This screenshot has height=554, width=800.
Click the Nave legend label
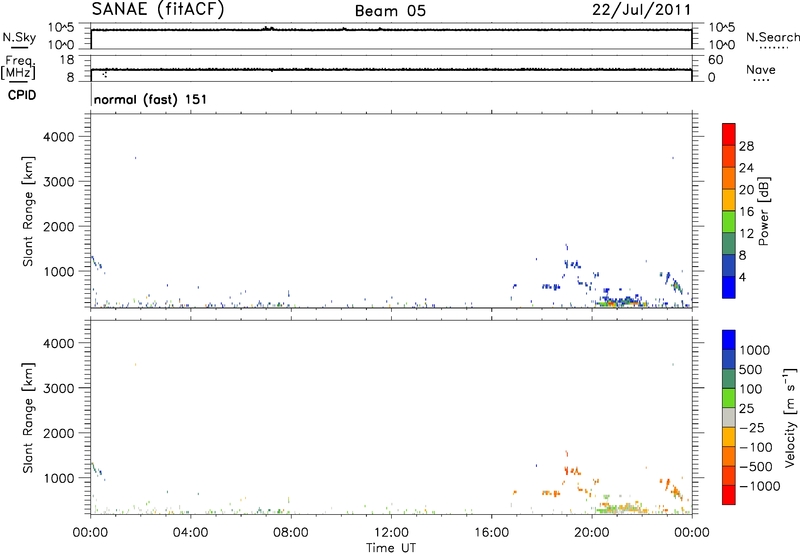coord(761,70)
